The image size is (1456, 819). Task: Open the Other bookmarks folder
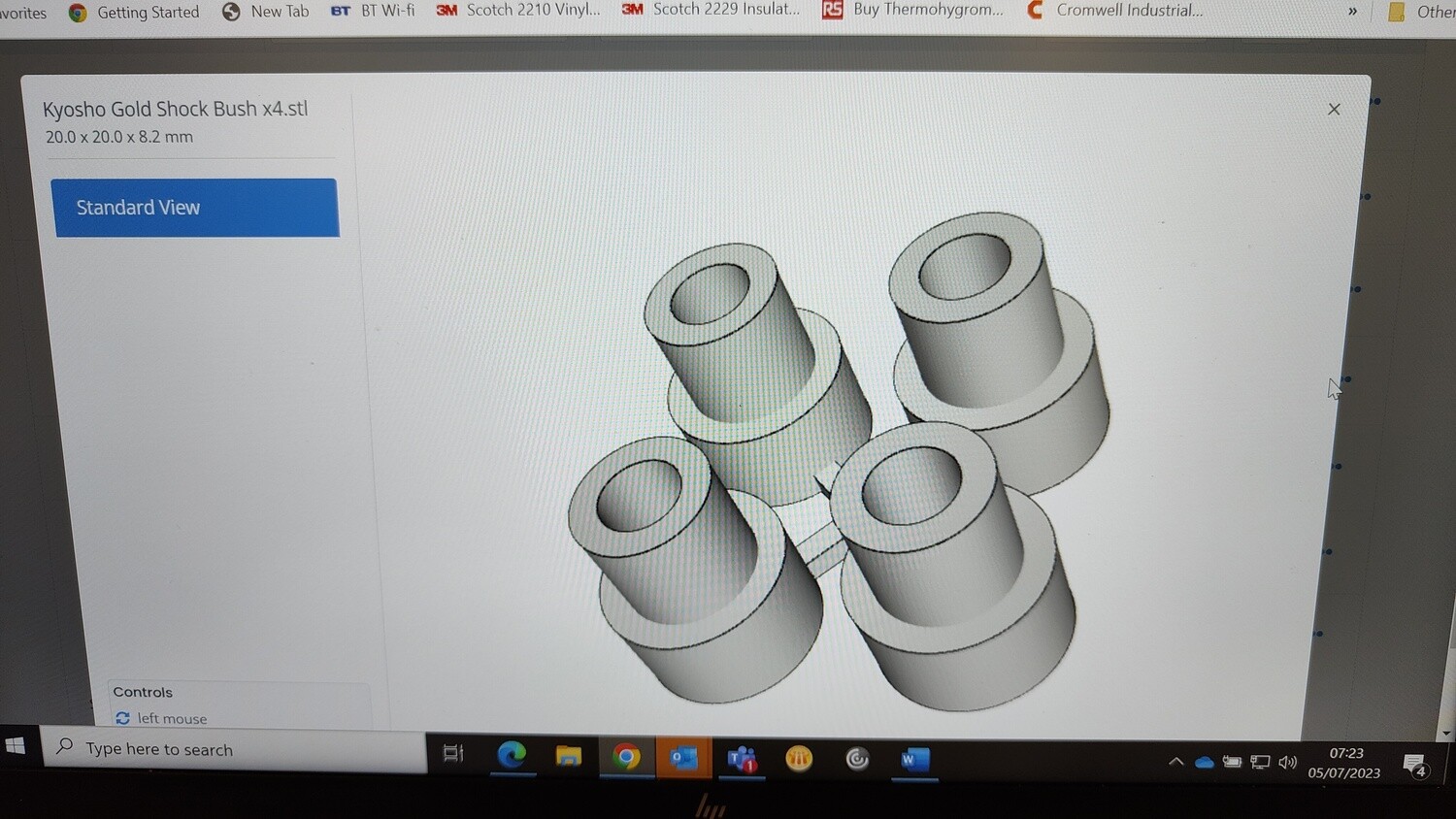[x=1422, y=12]
